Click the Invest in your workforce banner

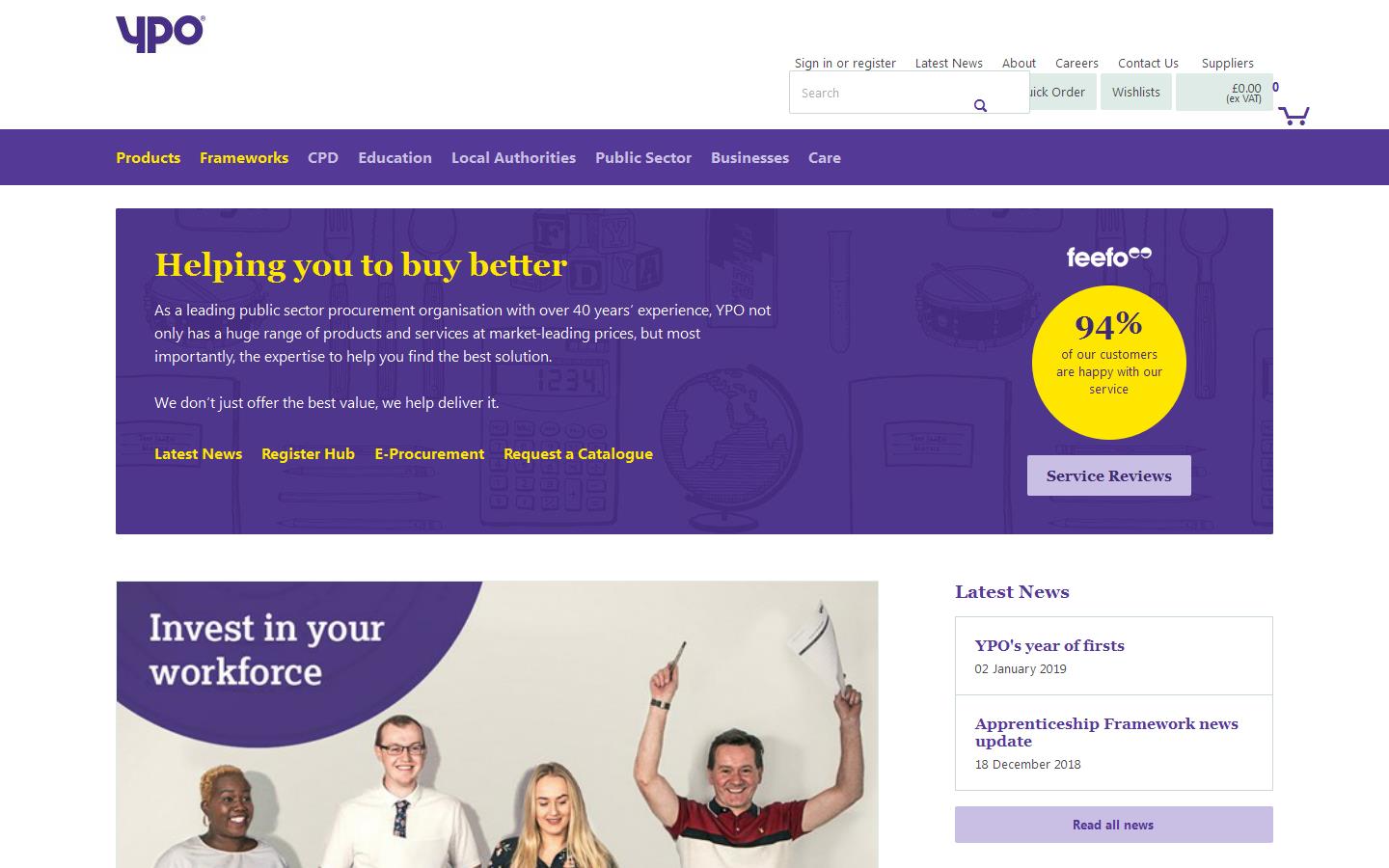tap(497, 724)
